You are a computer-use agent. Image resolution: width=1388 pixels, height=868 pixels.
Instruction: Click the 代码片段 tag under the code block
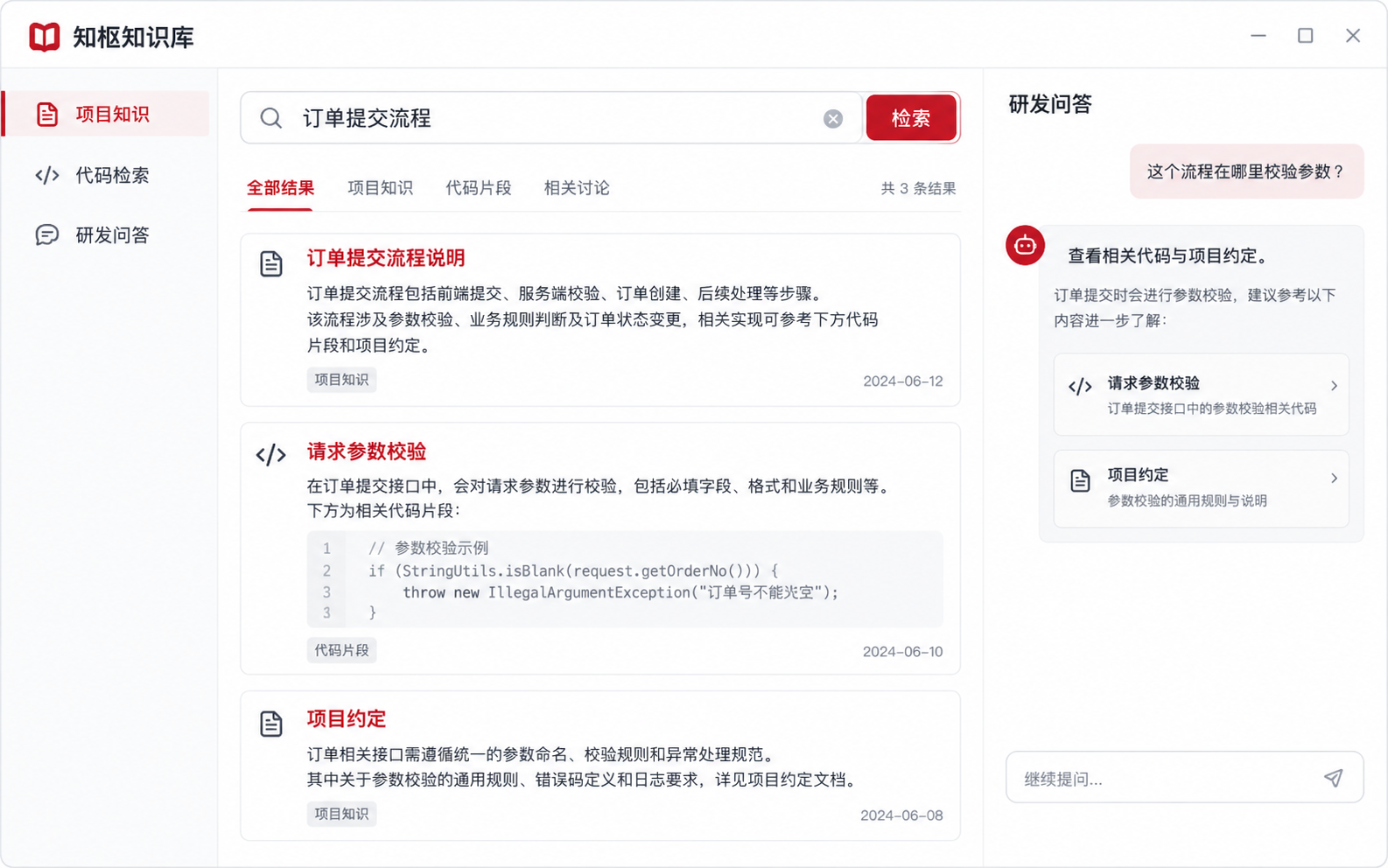[x=341, y=650]
